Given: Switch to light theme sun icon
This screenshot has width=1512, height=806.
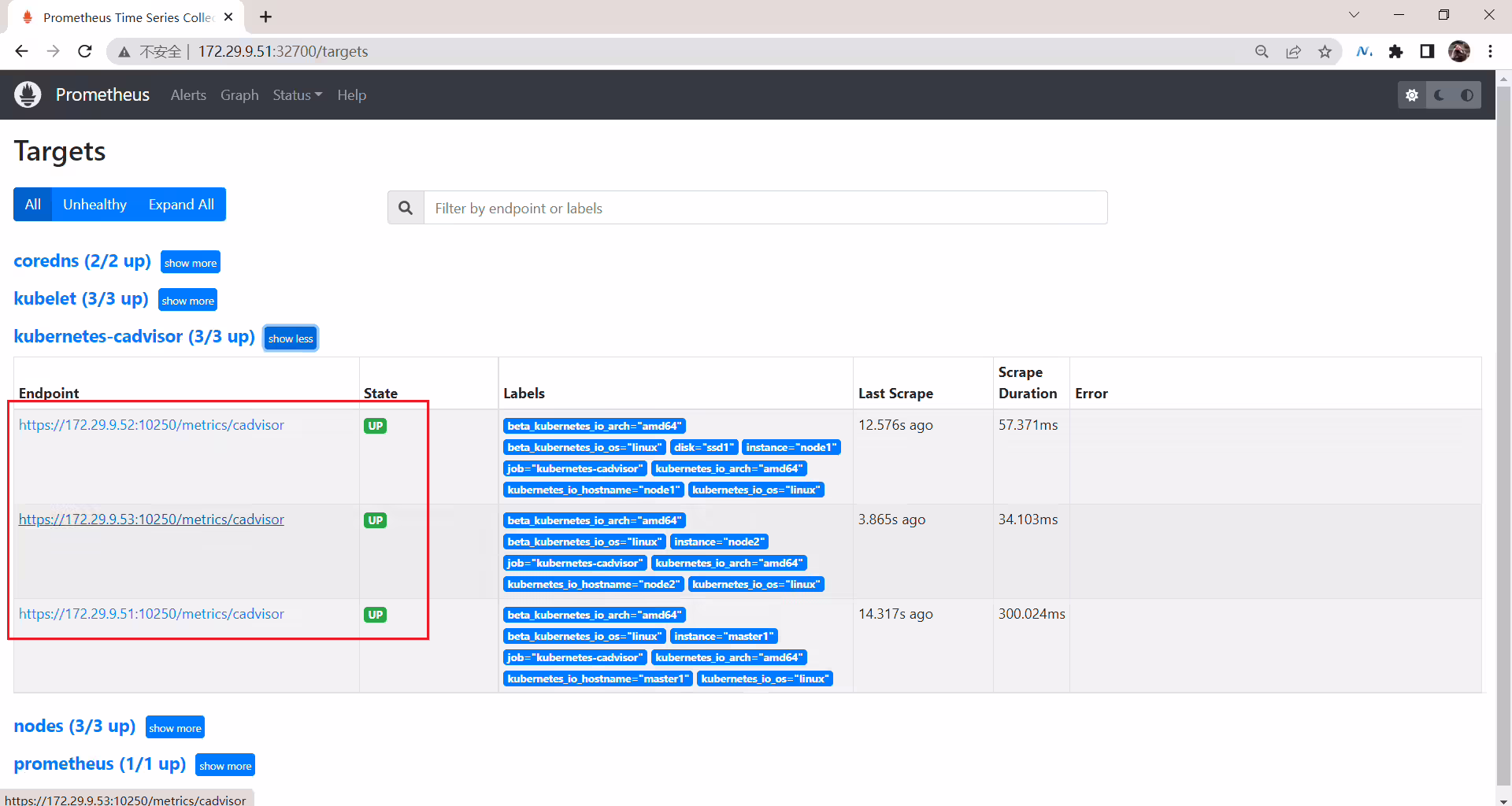Looking at the screenshot, I should (x=1412, y=95).
